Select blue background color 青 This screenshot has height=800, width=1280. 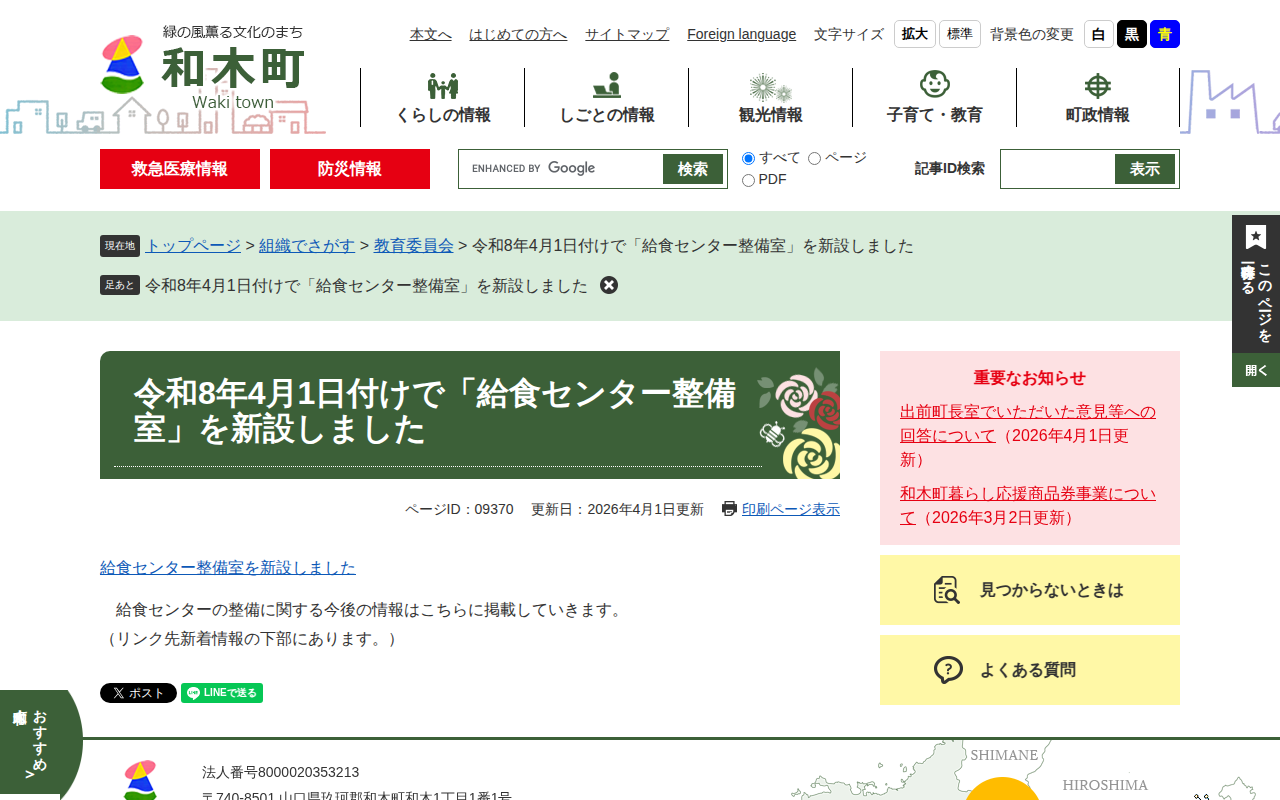[x=1165, y=34]
